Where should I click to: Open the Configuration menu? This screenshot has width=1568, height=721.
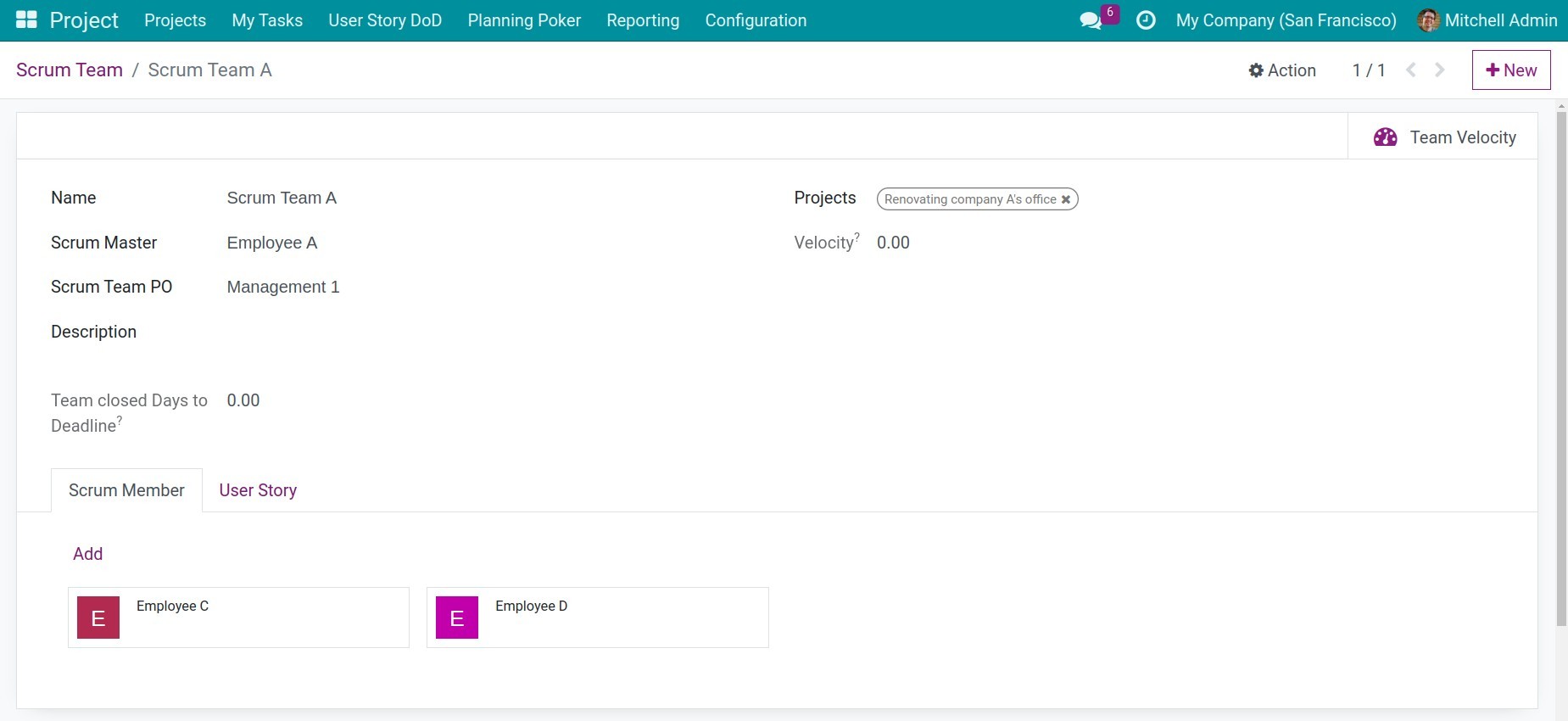pyautogui.click(x=756, y=20)
